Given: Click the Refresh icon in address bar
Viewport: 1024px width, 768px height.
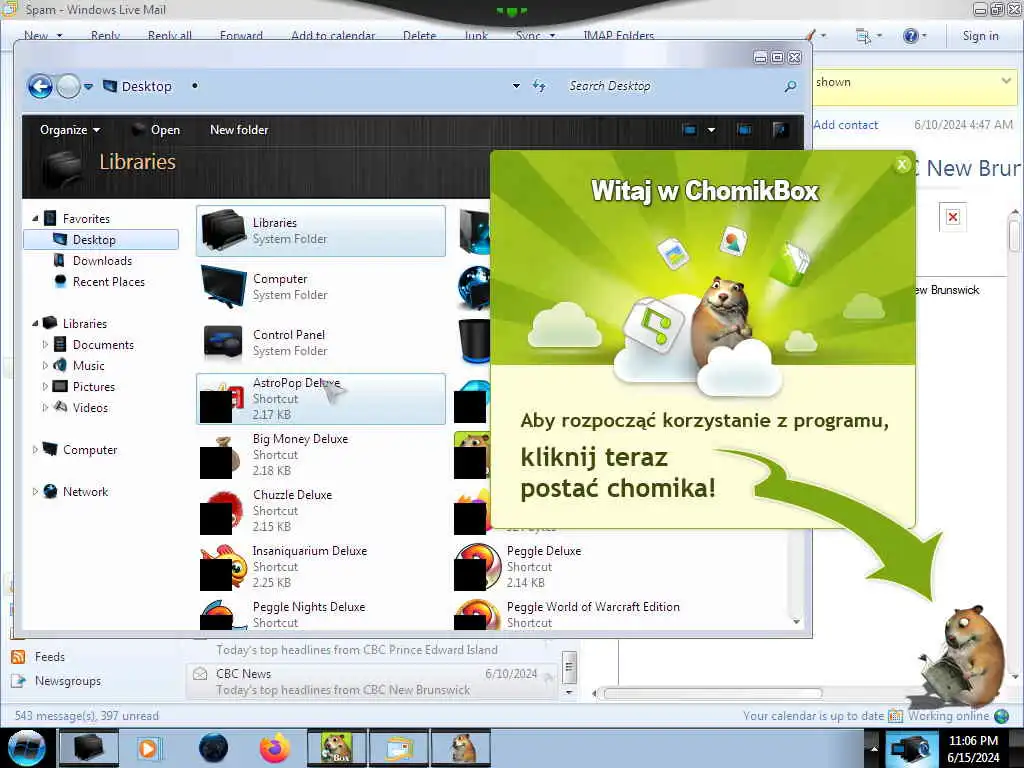Looking at the screenshot, I should [x=539, y=86].
